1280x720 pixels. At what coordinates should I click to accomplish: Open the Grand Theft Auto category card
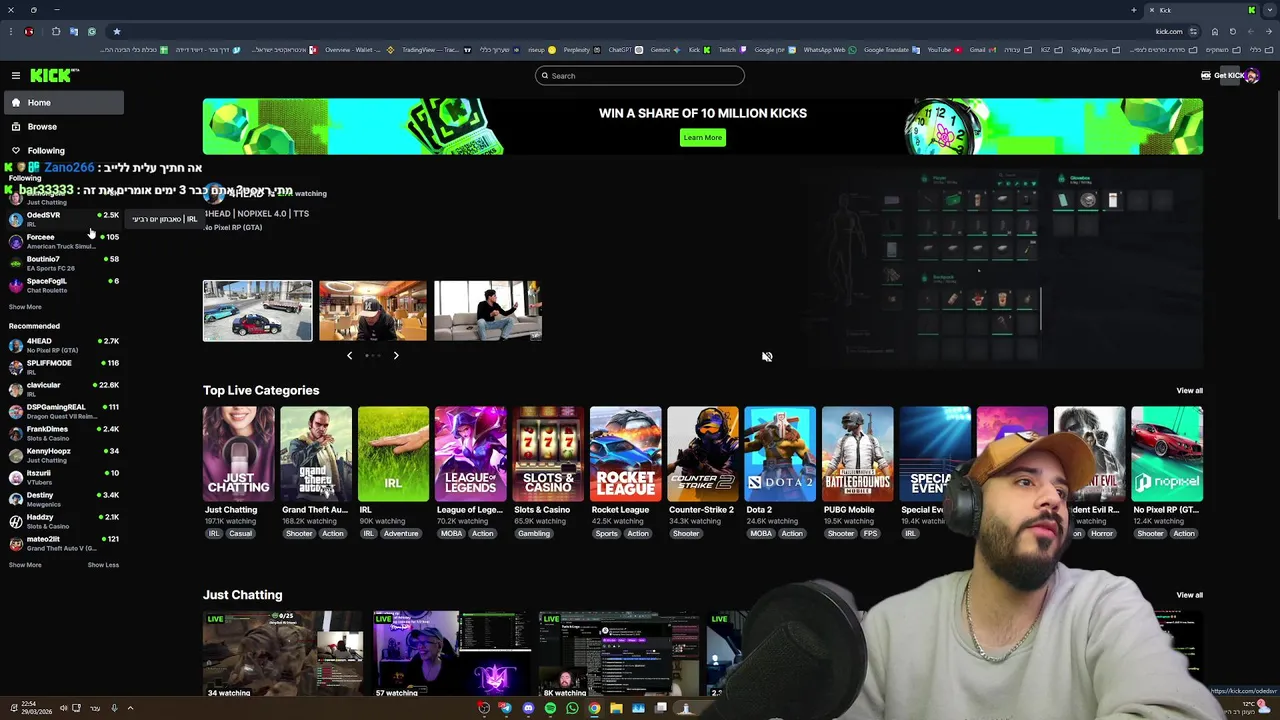point(316,454)
